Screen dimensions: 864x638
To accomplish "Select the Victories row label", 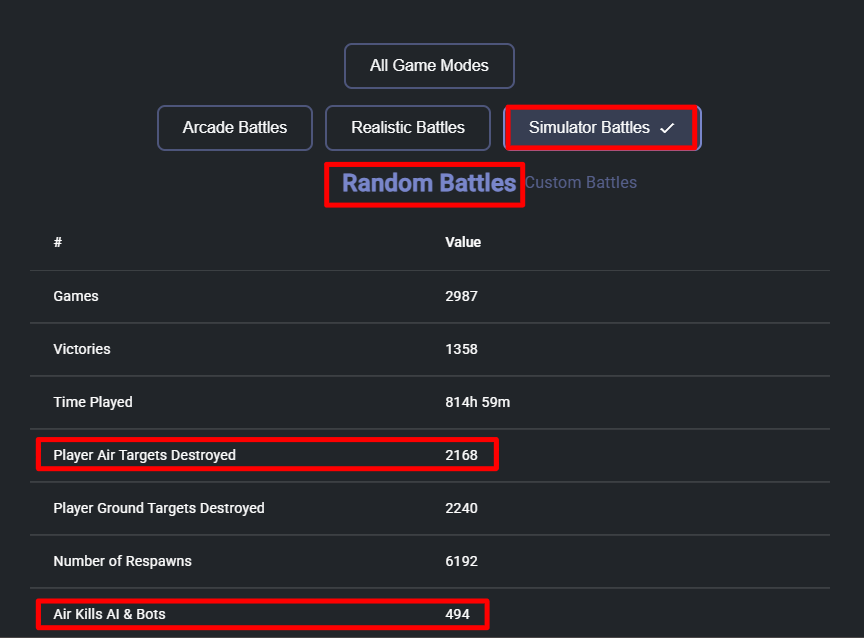I will (82, 349).
